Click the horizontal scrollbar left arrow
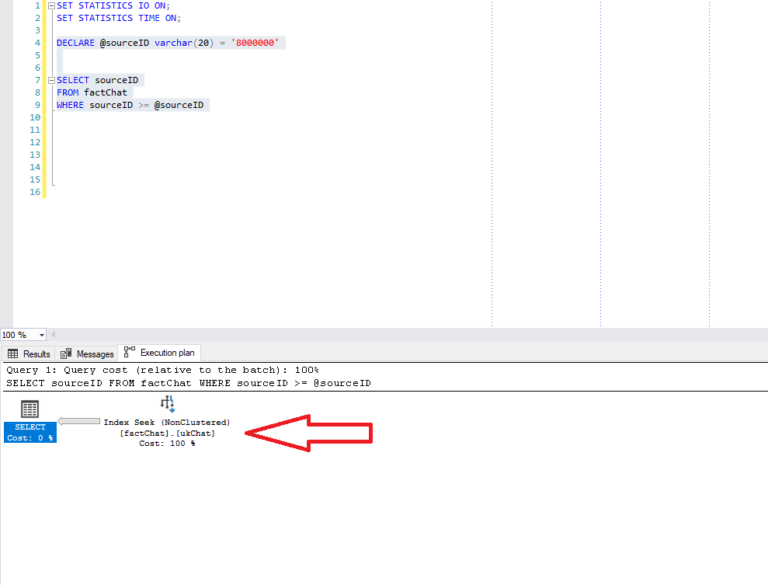768x585 pixels. coord(53,335)
